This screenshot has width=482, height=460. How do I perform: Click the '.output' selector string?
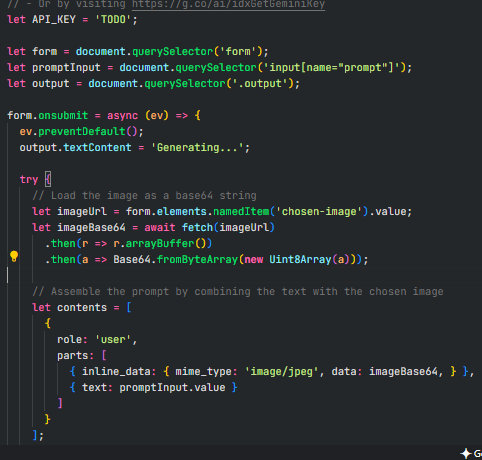(x=263, y=83)
